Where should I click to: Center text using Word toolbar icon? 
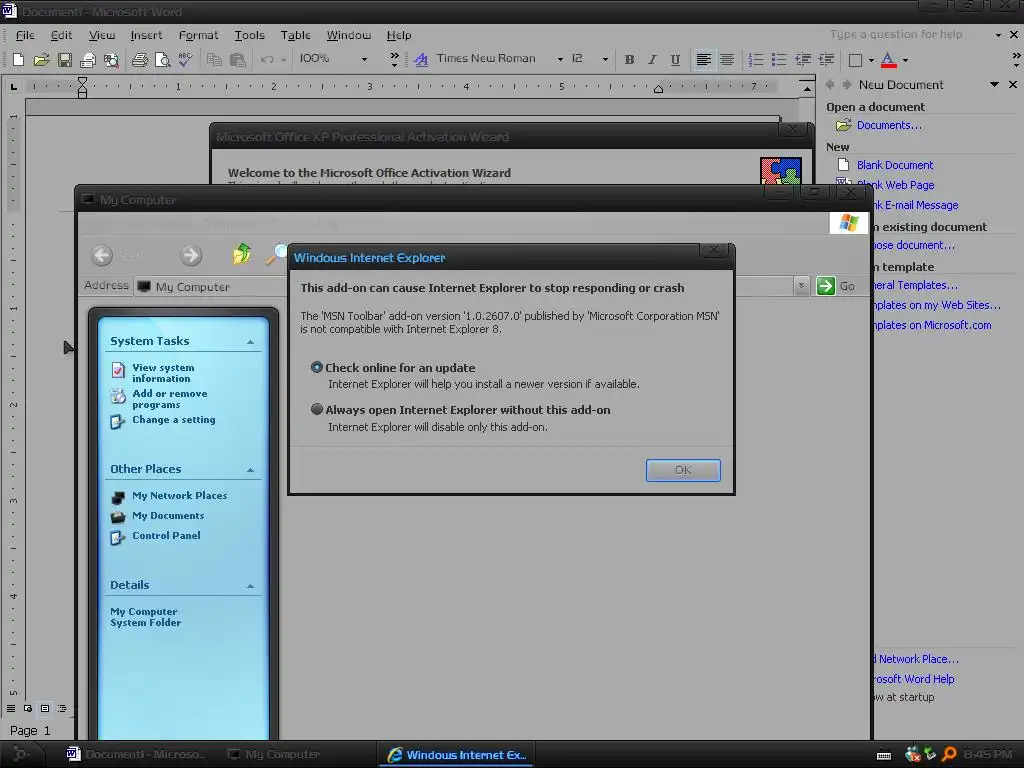point(726,60)
